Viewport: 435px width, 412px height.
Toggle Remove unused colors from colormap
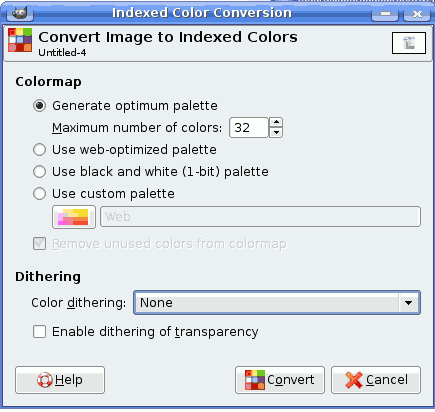click(x=39, y=244)
